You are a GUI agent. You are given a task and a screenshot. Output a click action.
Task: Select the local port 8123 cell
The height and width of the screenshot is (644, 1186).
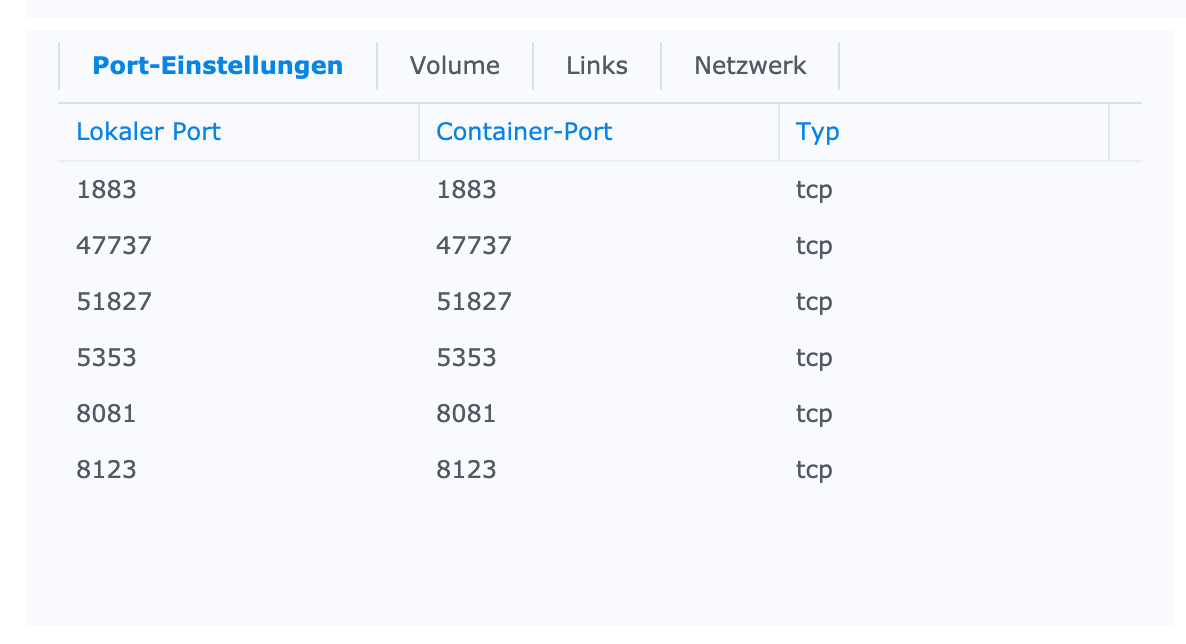tap(106, 470)
